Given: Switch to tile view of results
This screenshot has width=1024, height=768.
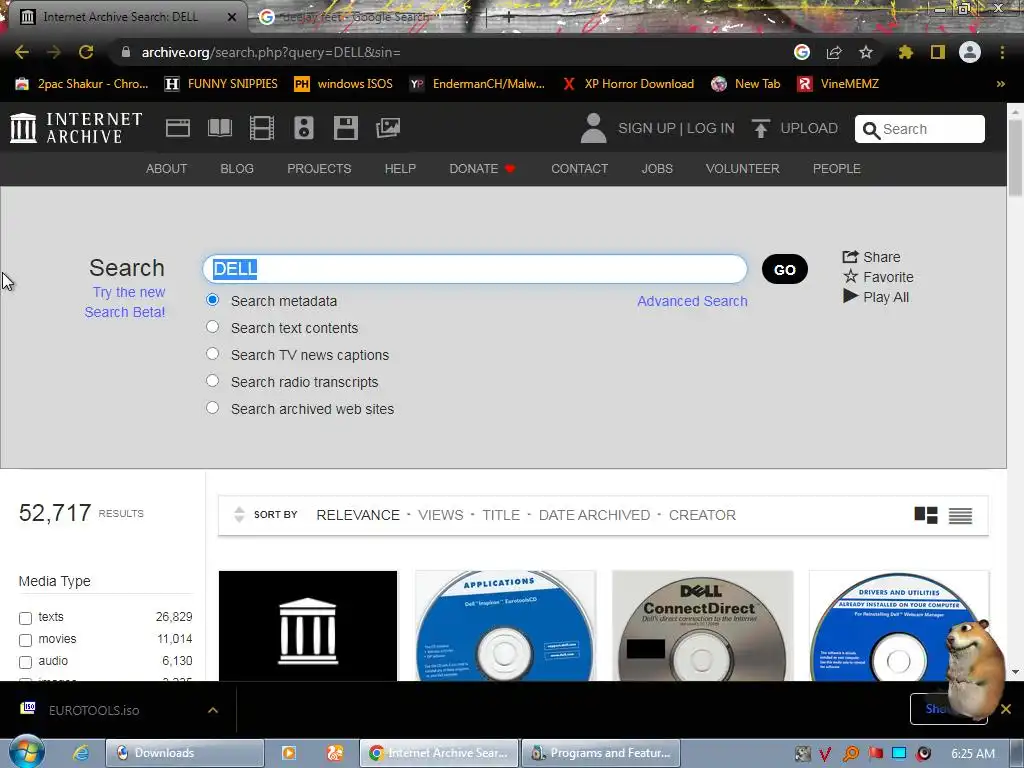Looking at the screenshot, I should (x=926, y=515).
